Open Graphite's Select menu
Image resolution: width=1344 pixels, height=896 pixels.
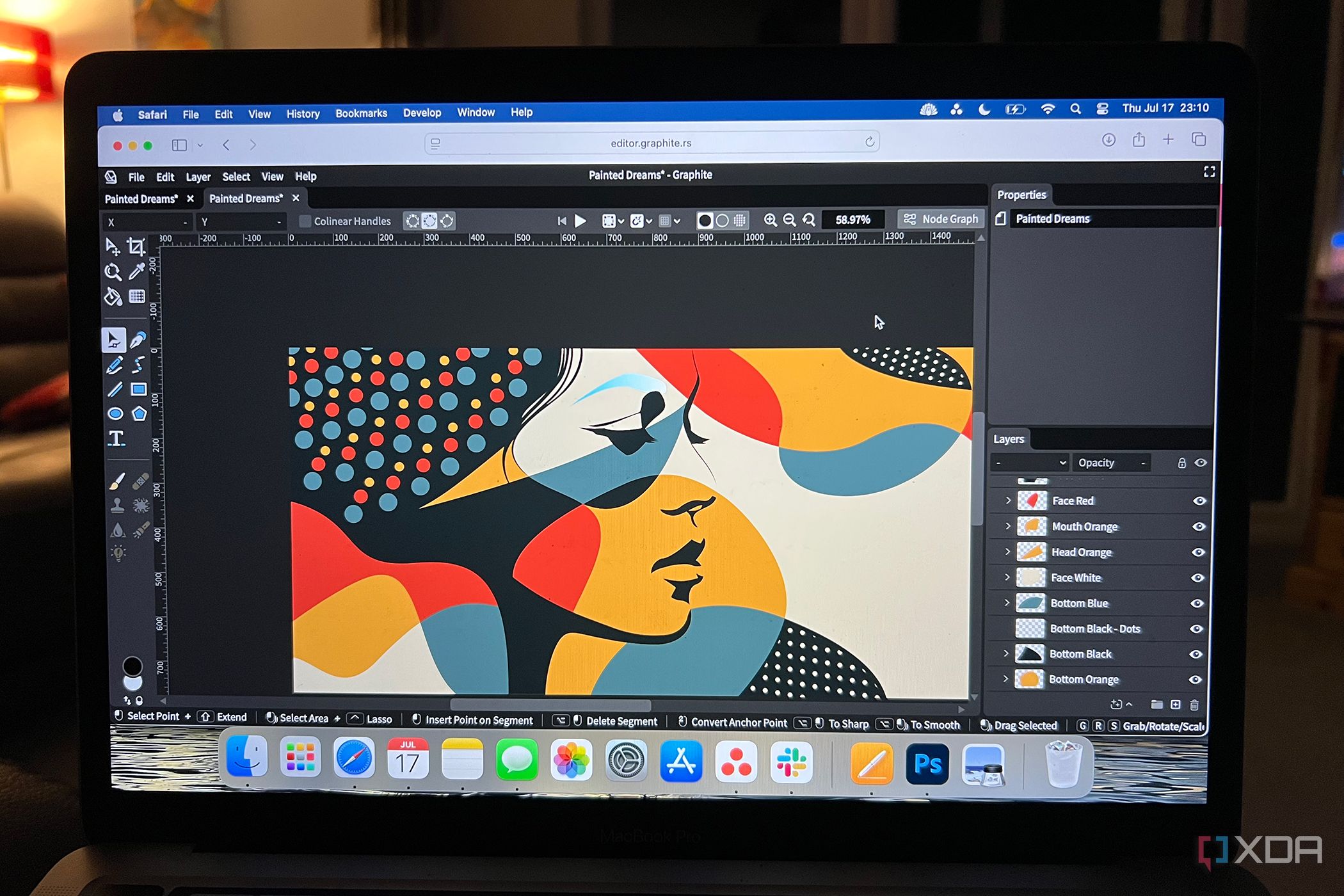tap(236, 177)
